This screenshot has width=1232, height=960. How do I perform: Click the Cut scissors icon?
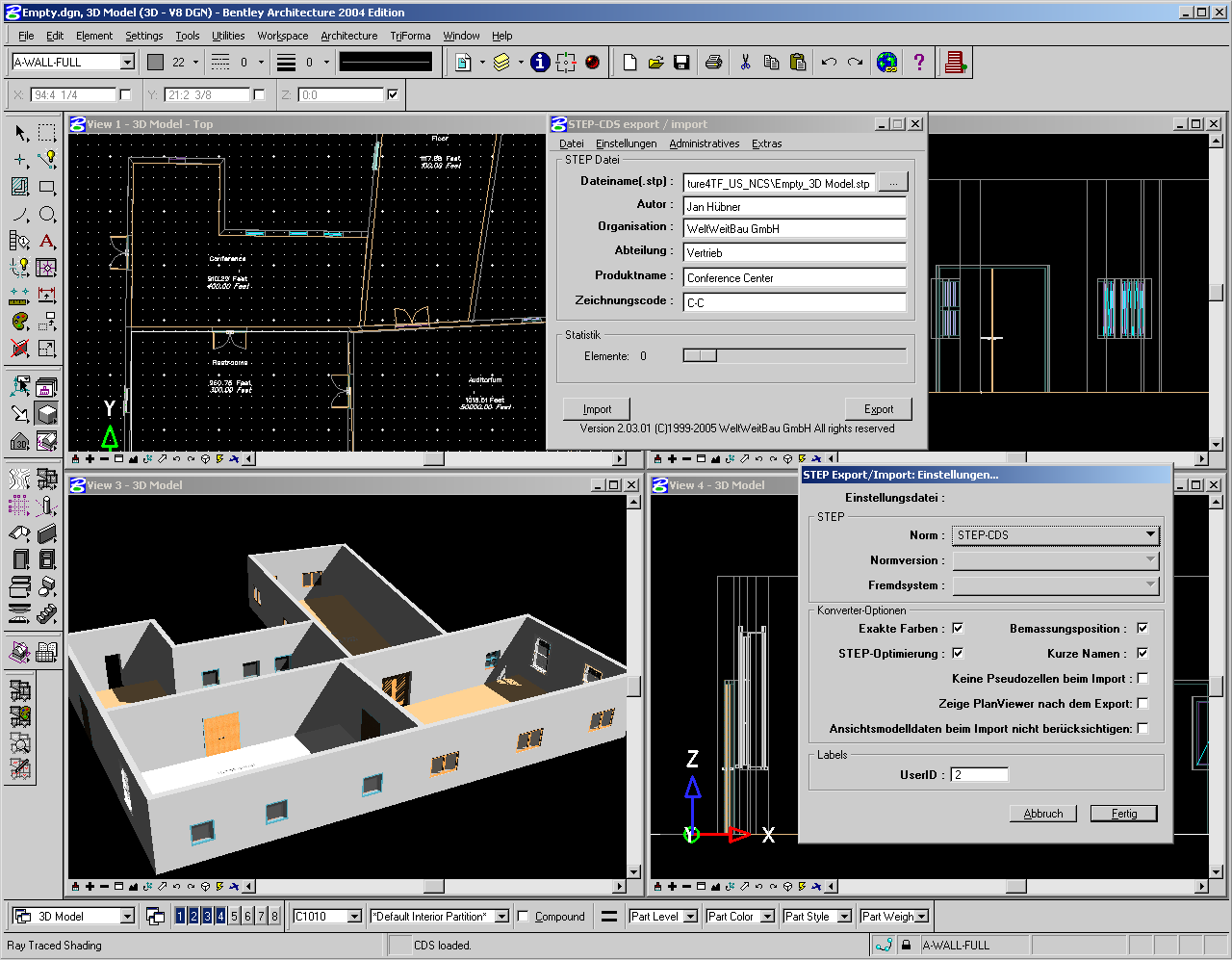pyautogui.click(x=745, y=63)
